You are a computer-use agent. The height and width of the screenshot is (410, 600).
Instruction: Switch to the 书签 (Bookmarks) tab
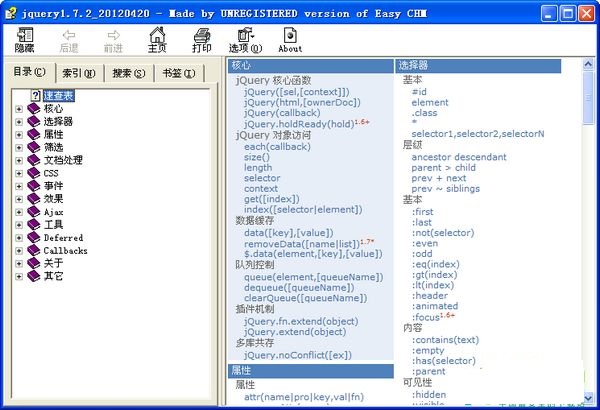point(179,73)
